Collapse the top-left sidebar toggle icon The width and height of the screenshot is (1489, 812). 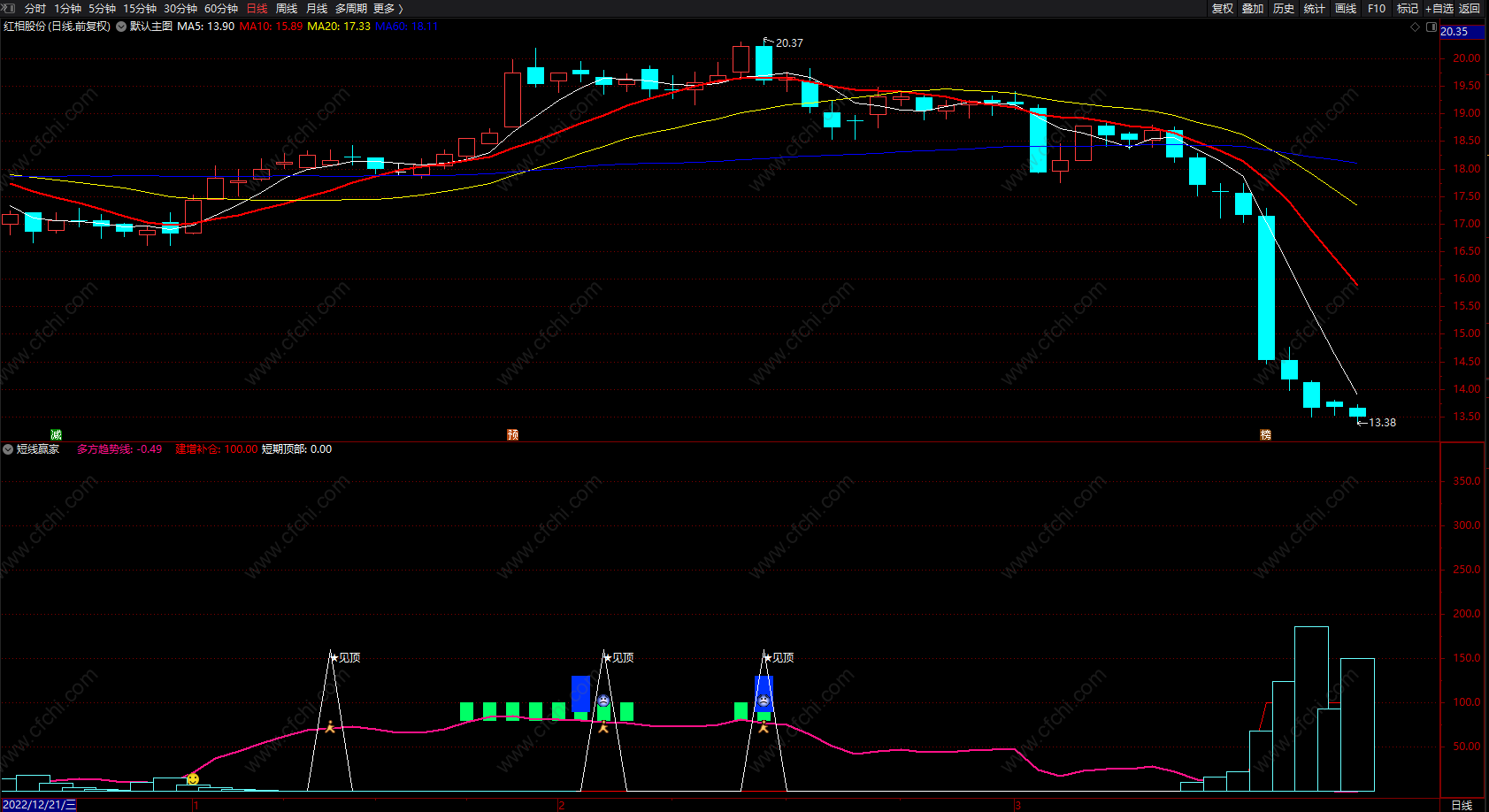pyautogui.click(x=8, y=8)
